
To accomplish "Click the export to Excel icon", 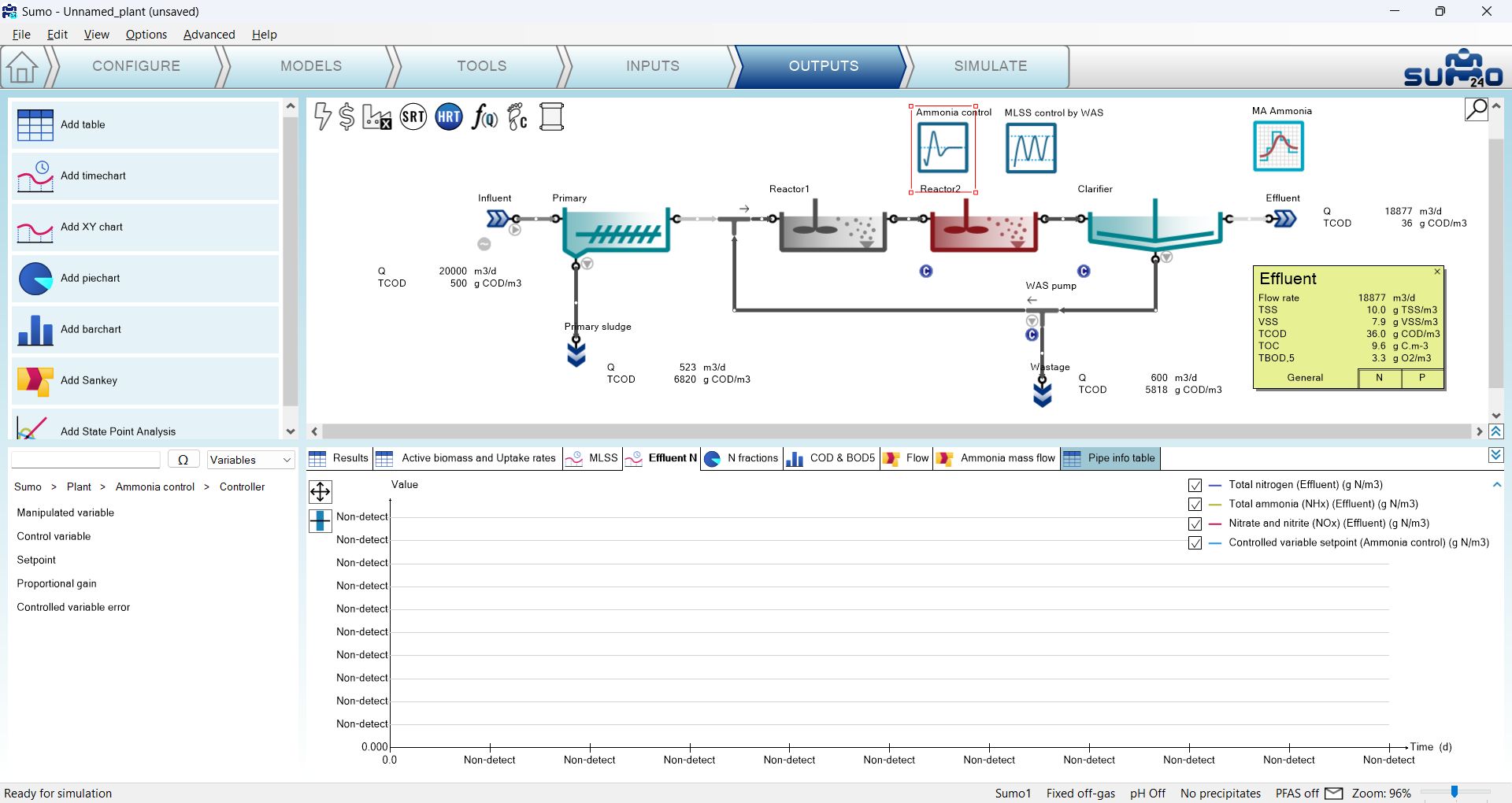I will point(376,117).
